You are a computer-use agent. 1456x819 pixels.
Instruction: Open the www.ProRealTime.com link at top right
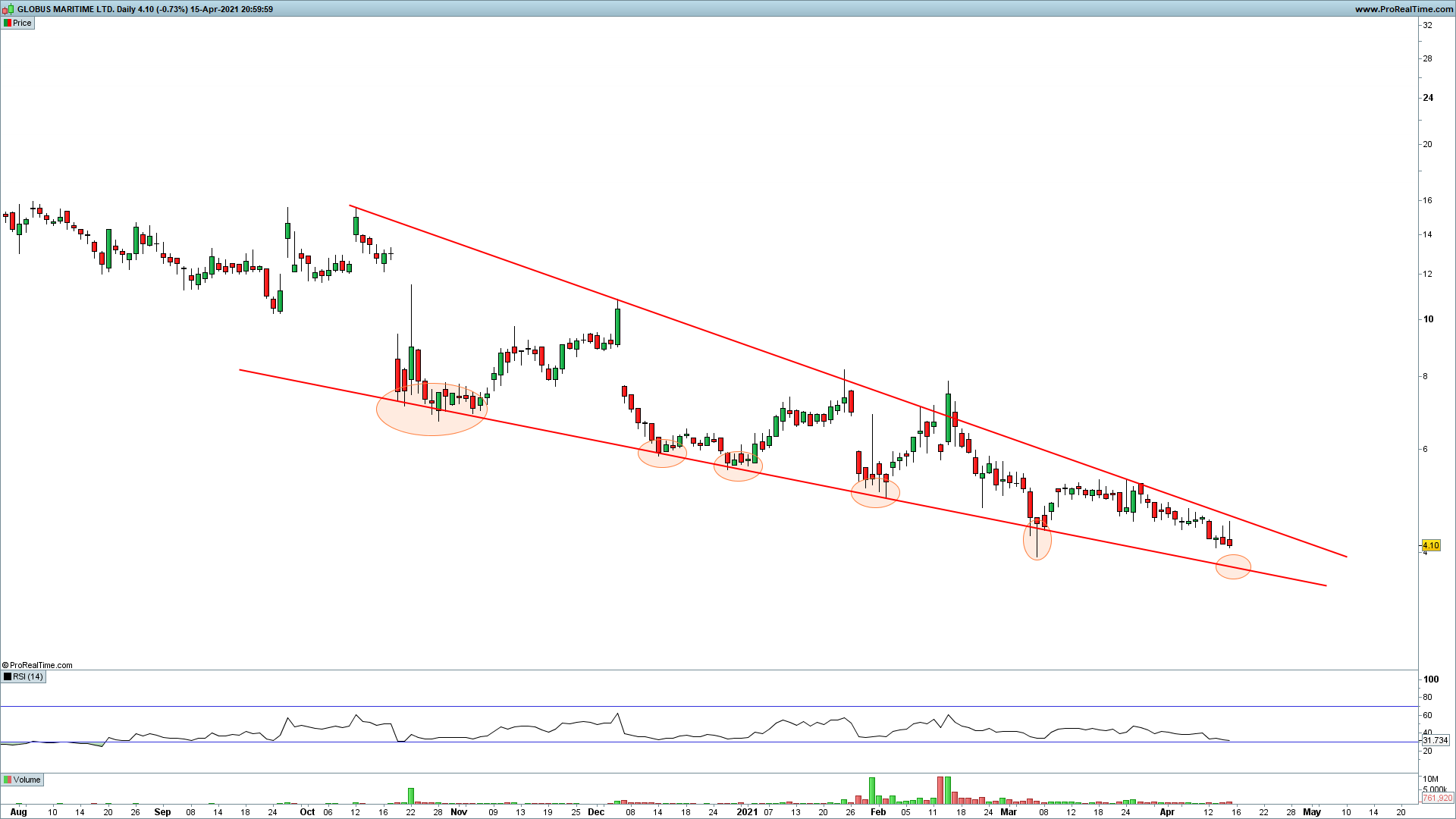(x=1403, y=9)
